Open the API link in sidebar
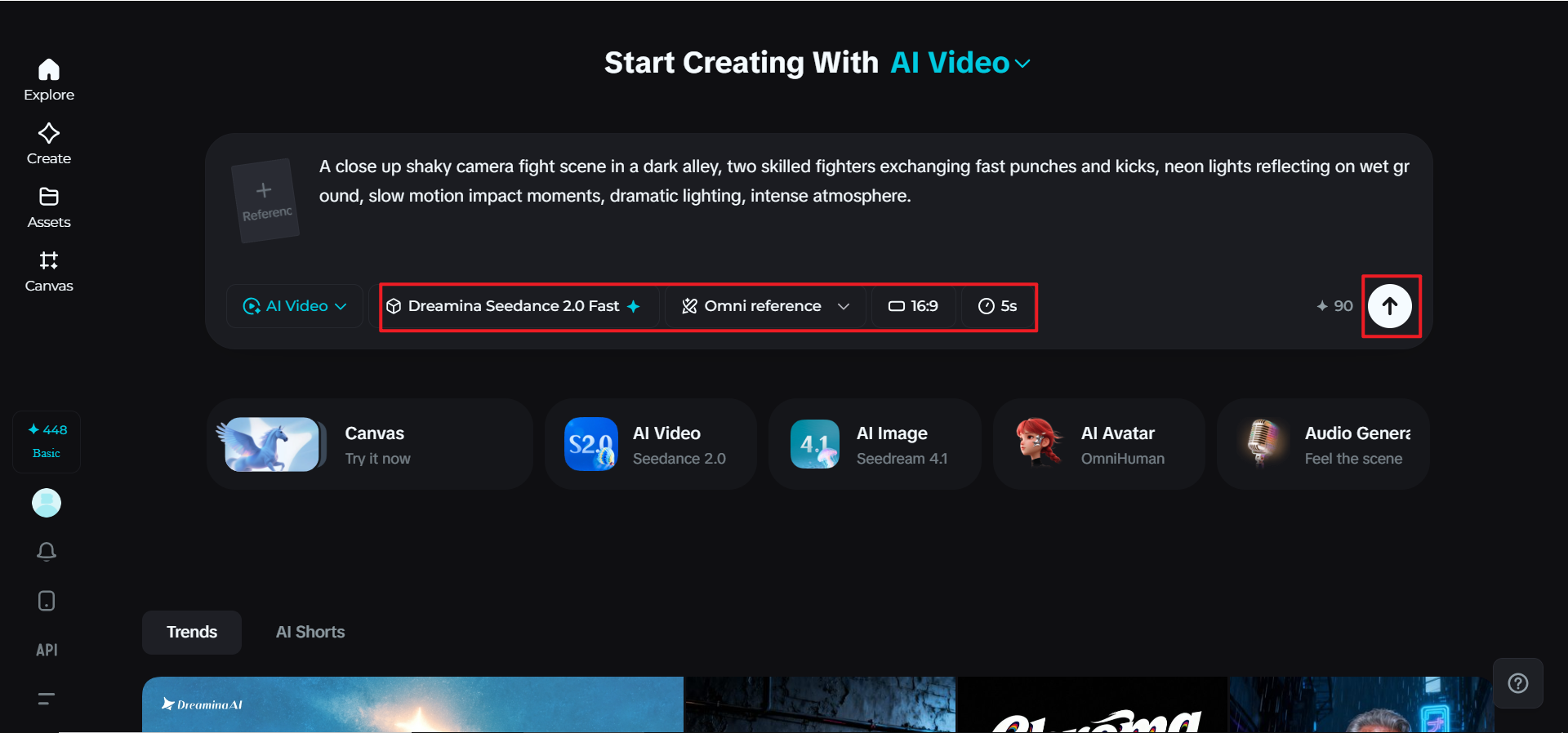Screen dimensions: 1568x733 (47, 650)
